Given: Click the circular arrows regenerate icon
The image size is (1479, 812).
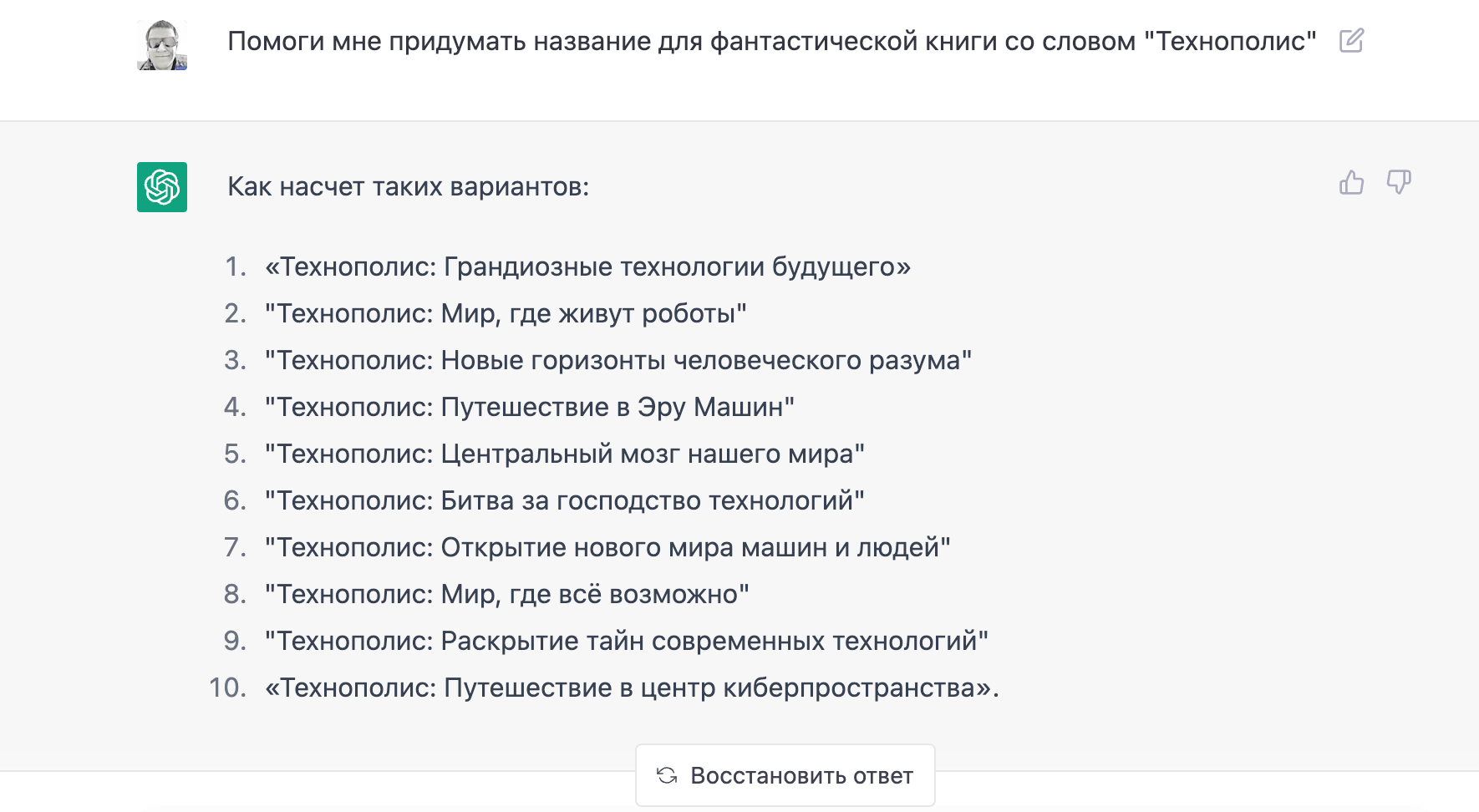Looking at the screenshot, I should coord(667,775).
